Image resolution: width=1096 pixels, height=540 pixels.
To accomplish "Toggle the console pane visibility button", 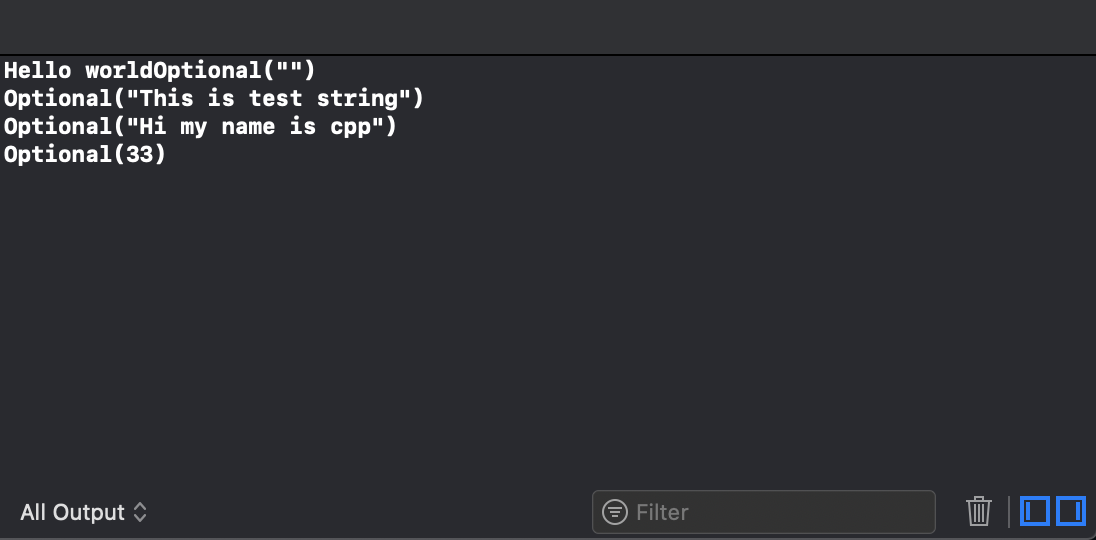I will 1071,511.
